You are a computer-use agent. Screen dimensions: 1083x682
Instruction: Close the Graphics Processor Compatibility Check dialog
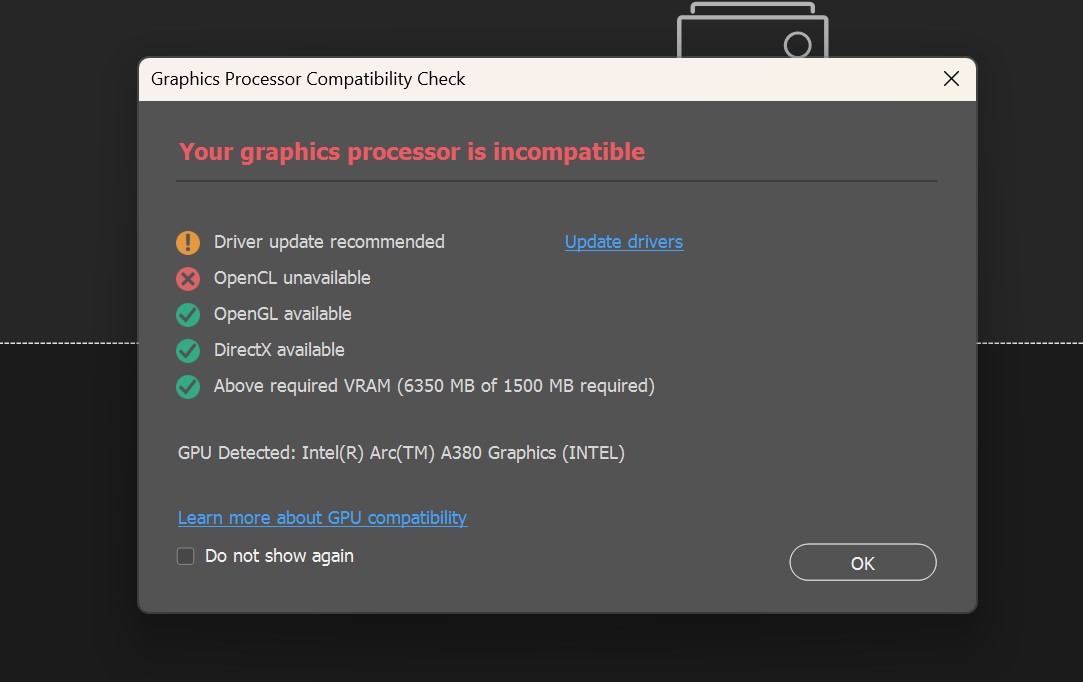click(x=951, y=79)
